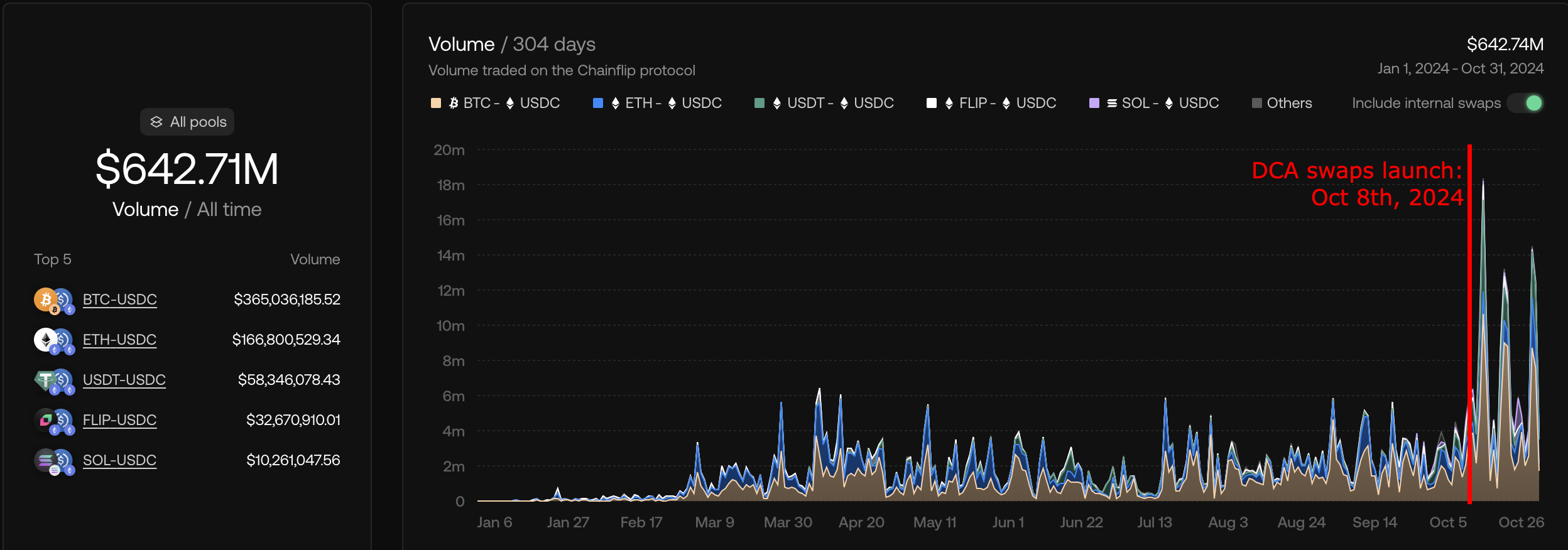Click the Mar 30 x-axis label
Viewport: 1568px width, 550px height.
788,522
